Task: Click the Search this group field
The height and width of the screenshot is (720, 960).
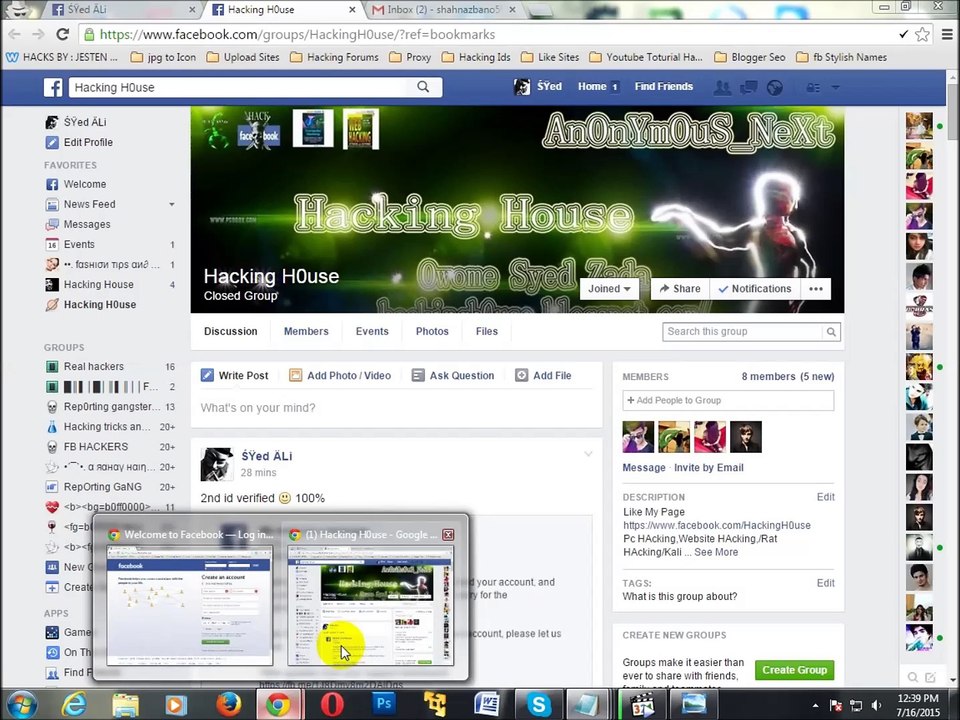Action: coord(742,332)
